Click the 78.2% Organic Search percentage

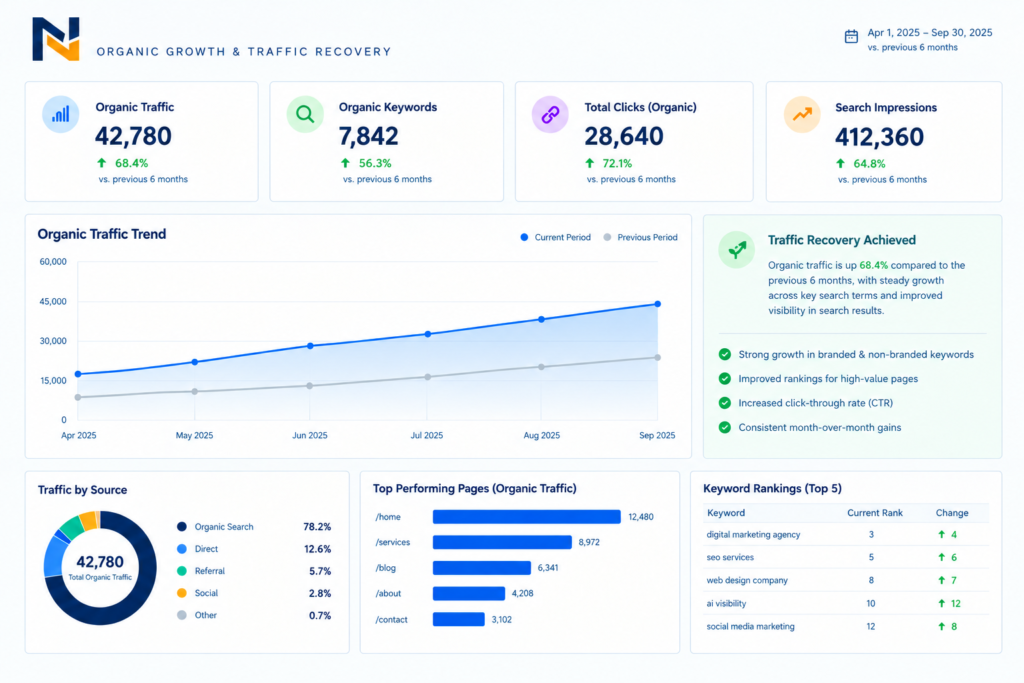pos(317,526)
